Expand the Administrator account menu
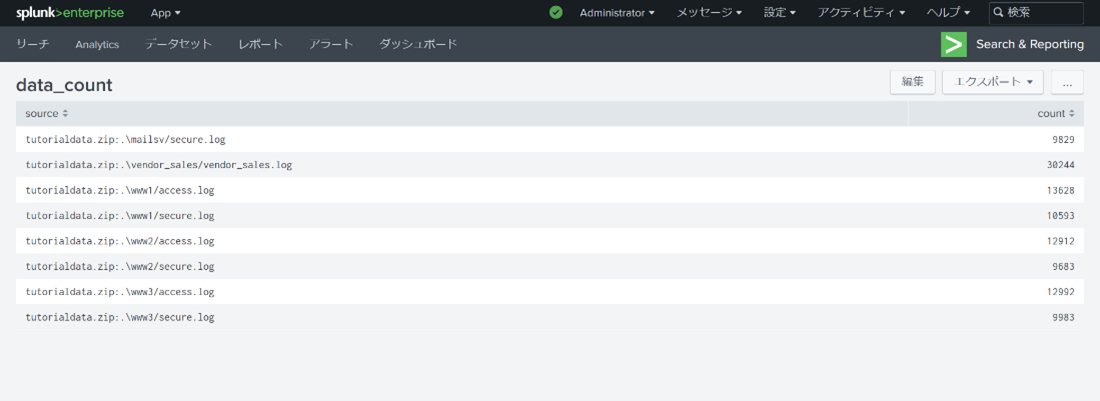 [617, 13]
